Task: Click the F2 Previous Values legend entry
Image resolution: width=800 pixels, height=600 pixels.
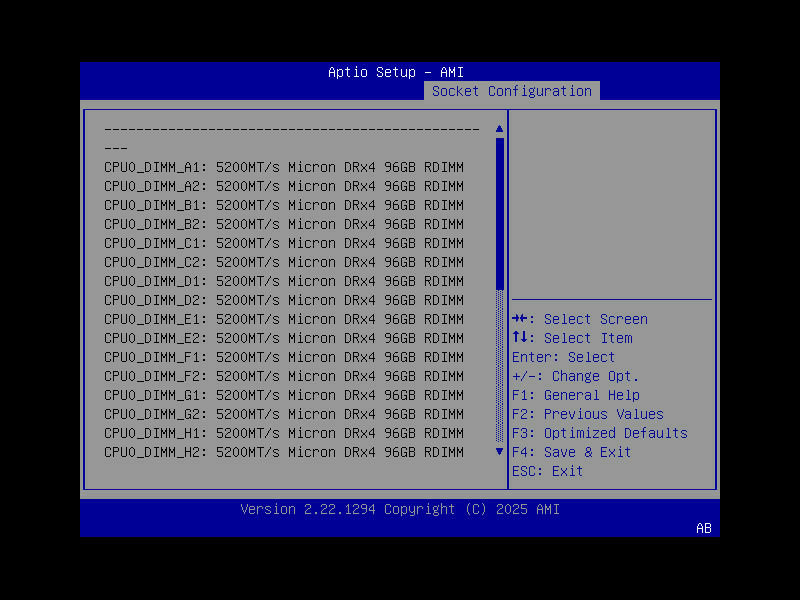Action: coord(589,413)
